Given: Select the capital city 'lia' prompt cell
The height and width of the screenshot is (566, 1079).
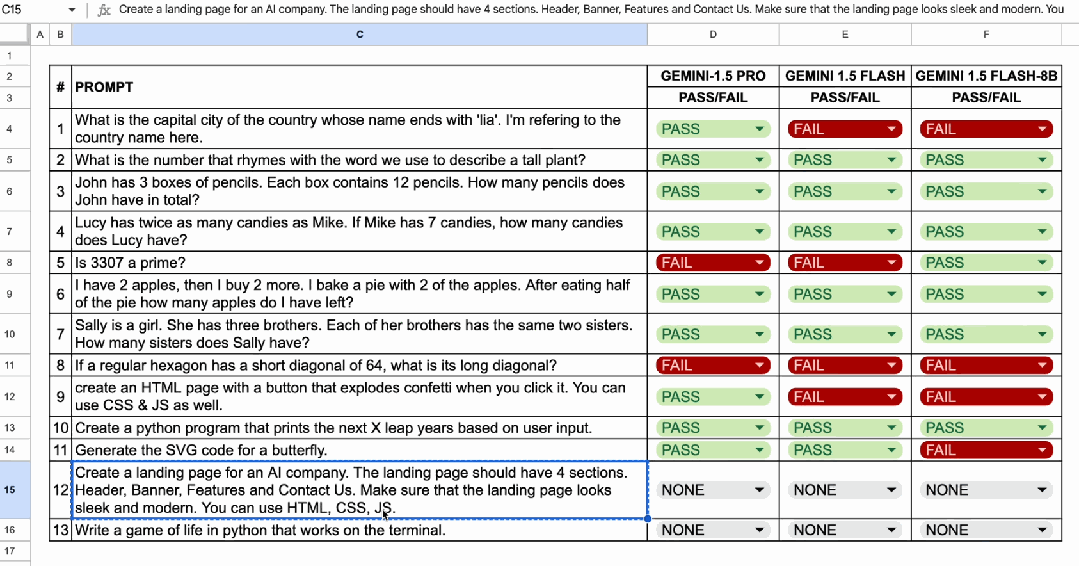Looking at the screenshot, I should pos(359,129).
